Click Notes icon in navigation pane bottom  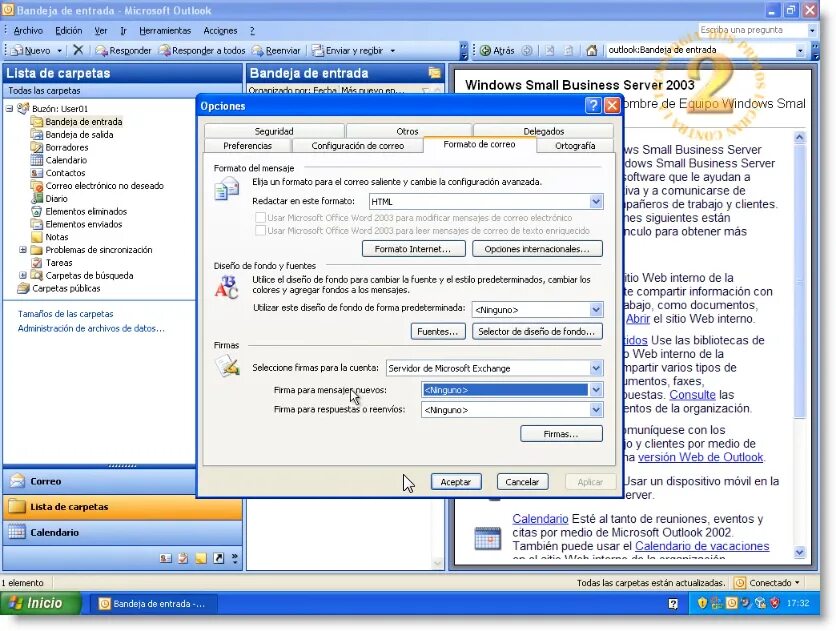pos(200,558)
